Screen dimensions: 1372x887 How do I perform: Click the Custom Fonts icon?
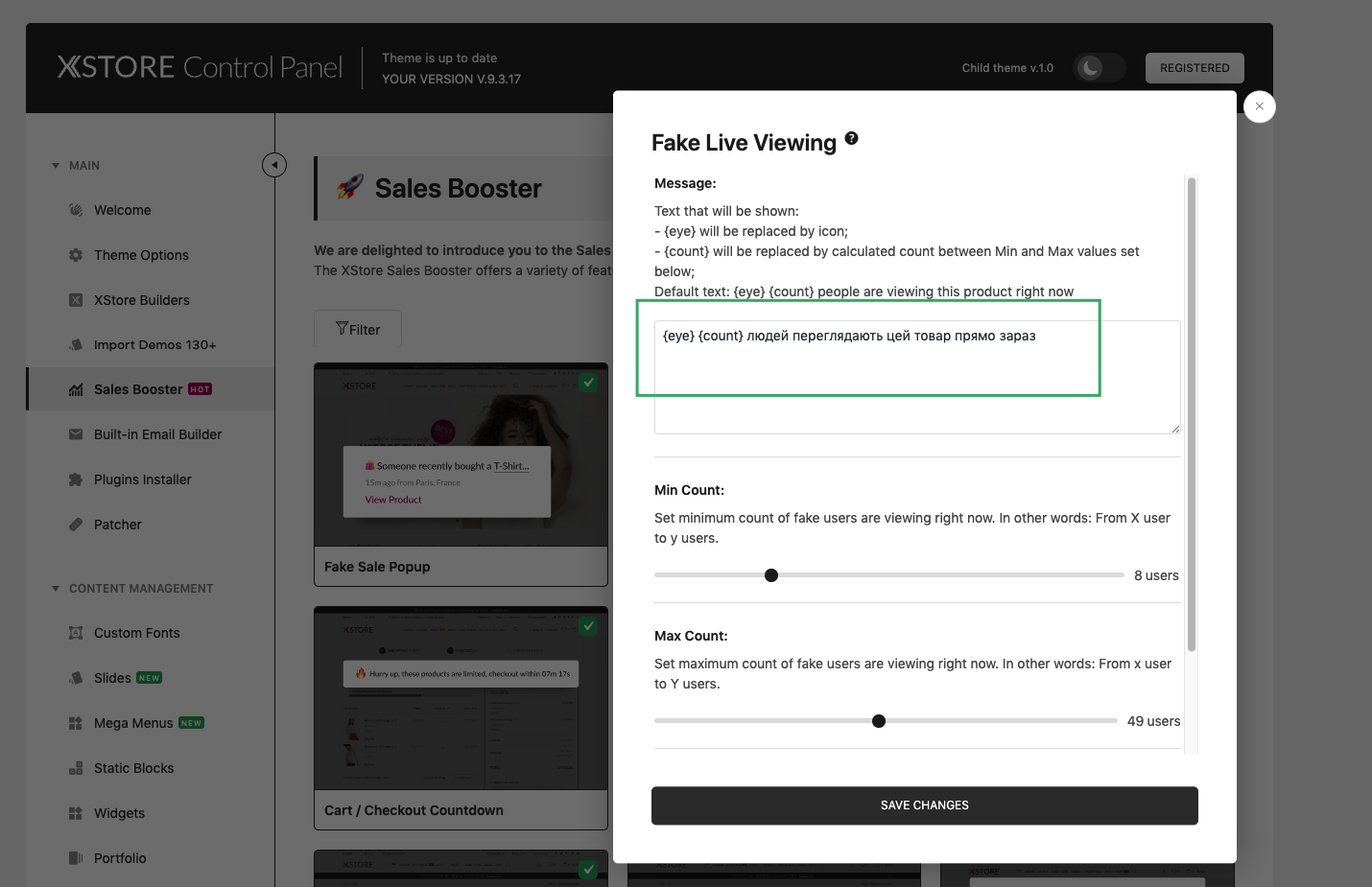(76, 633)
